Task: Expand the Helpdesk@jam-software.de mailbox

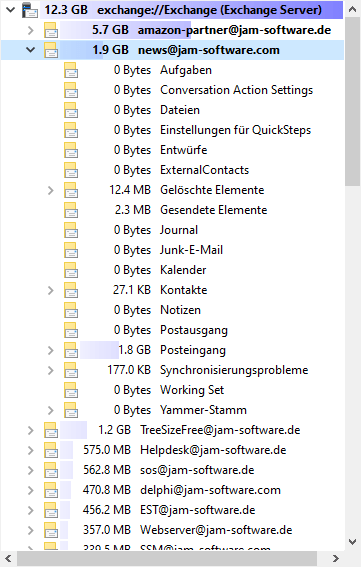Action: (31, 450)
